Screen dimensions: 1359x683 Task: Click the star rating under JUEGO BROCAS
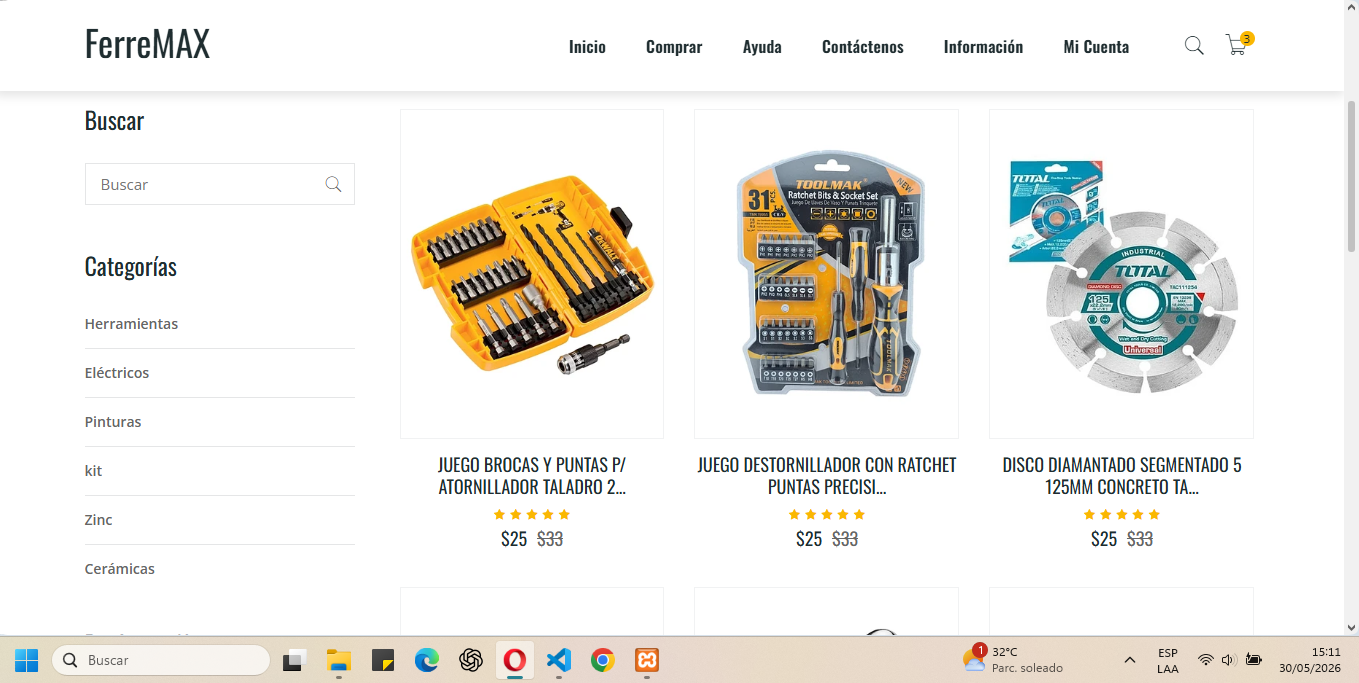(x=532, y=514)
